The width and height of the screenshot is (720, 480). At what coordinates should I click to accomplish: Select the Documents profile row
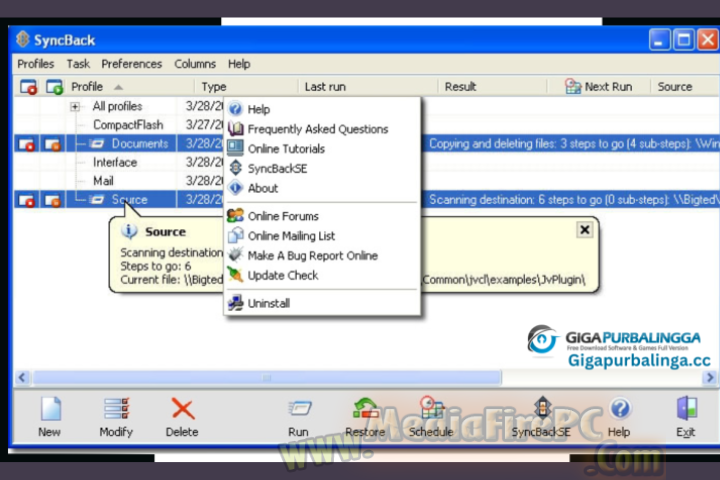(x=140, y=144)
